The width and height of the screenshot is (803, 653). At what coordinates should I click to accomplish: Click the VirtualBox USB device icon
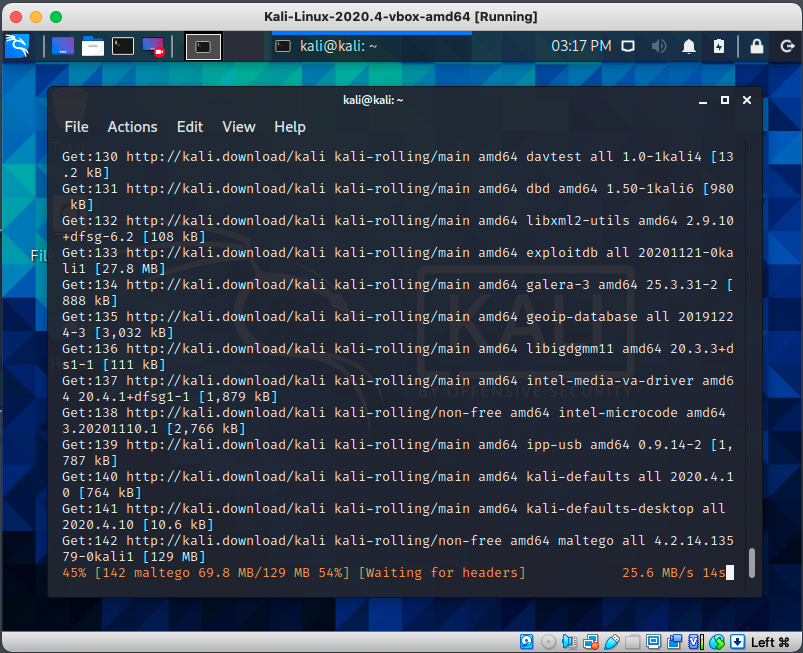(x=609, y=641)
